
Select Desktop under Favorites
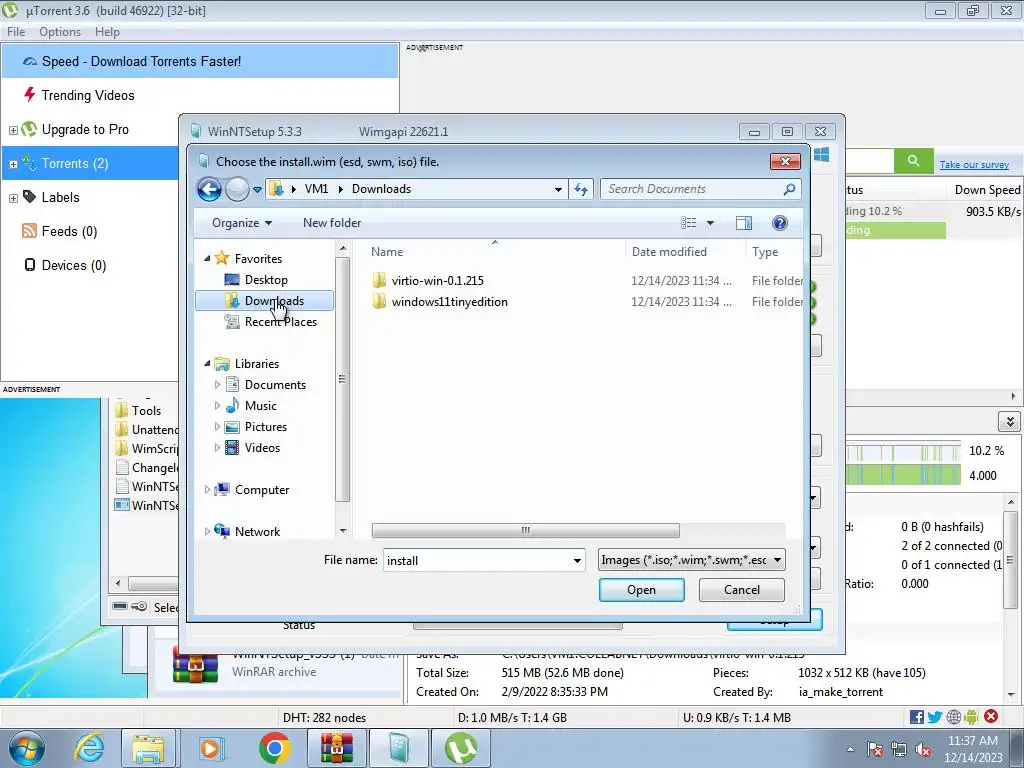point(266,280)
